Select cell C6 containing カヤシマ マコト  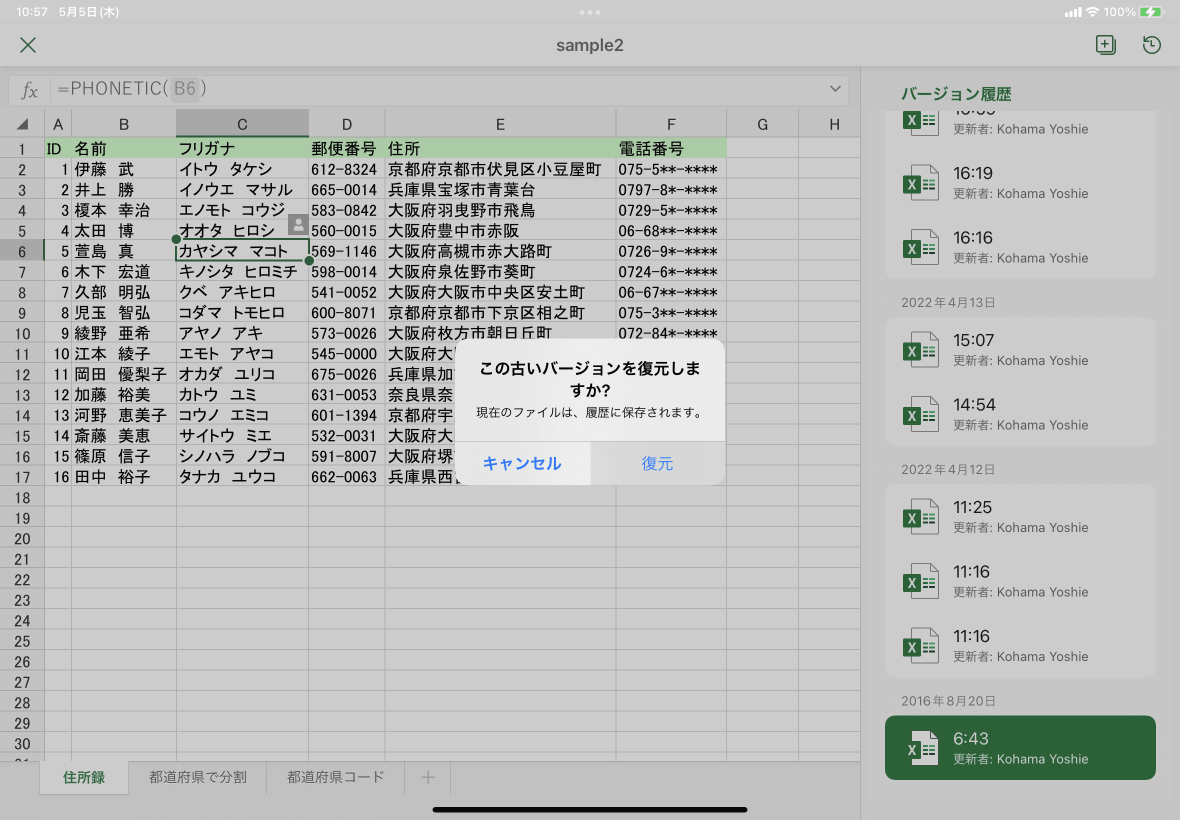coord(242,250)
